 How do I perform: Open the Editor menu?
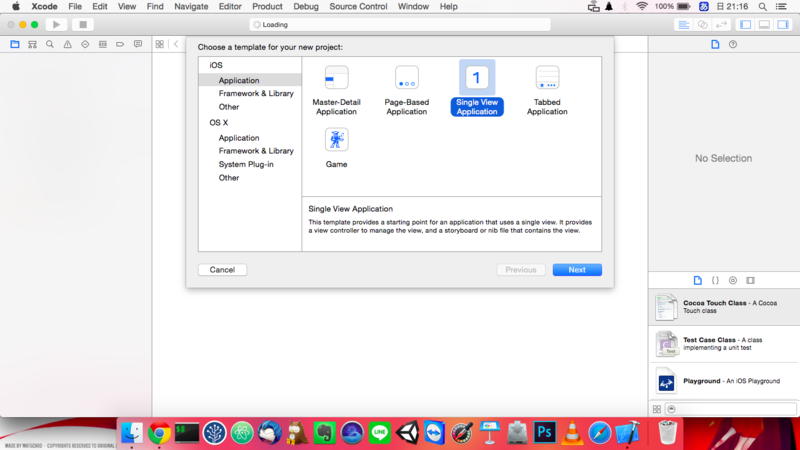230,7
